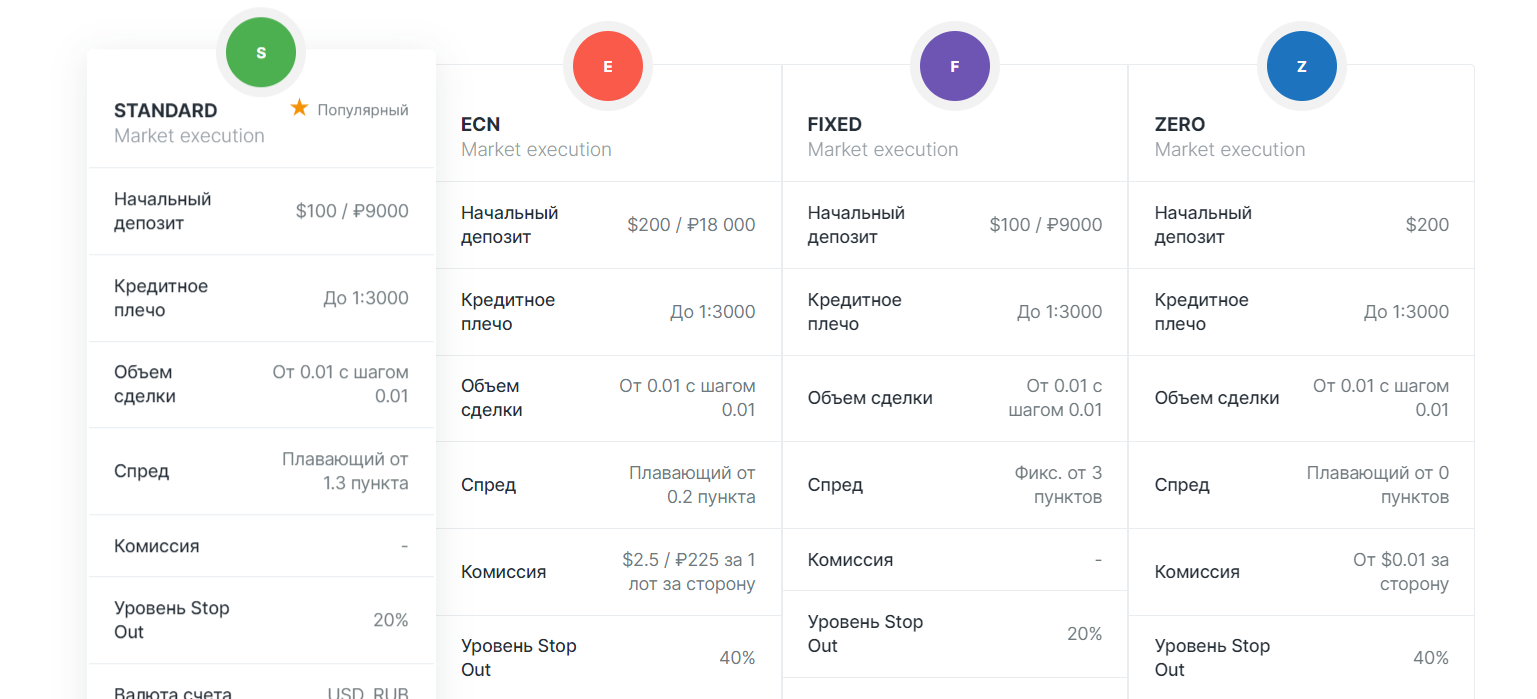Click the Standard Уровень Stop Out row
The width and height of the screenshot is (1537, 699).
pyautogui.click(x=261, y=620)
